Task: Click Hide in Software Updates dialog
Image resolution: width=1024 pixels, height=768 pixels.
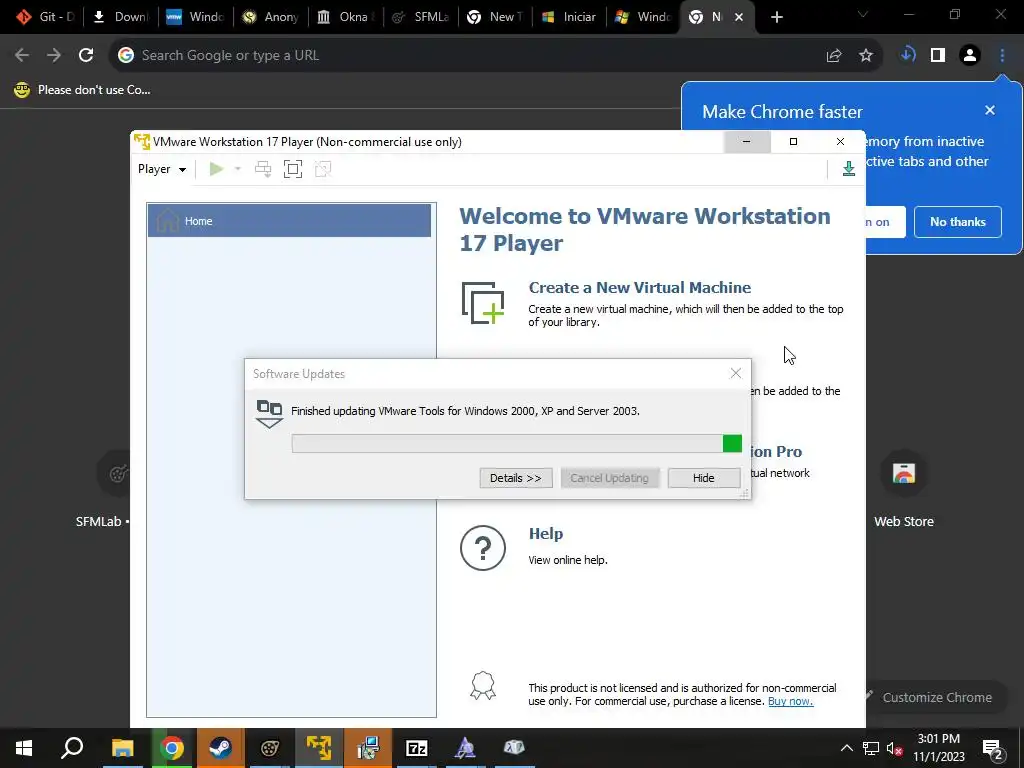Action: [x=703, y=478]
